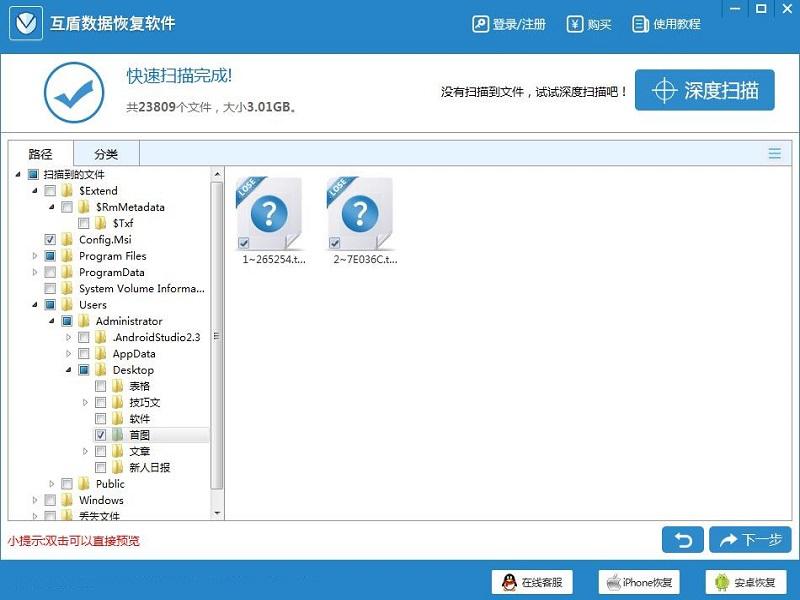Toggle checkbox on 1~265254 file thumbnail
This screenshot has height=600, width=800.
pyautogui.click(x=245, y=243)
